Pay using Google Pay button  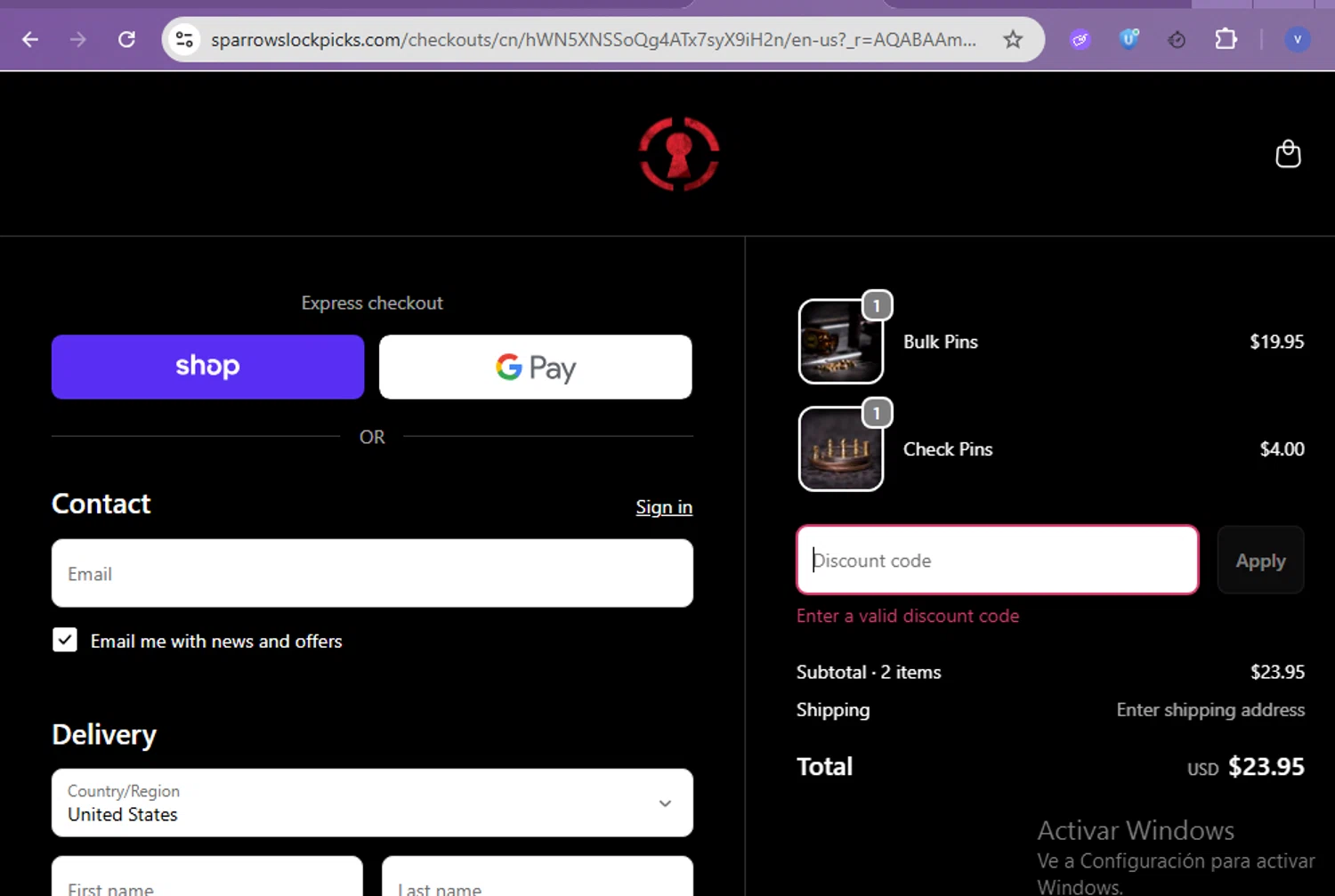pos(536,367)
